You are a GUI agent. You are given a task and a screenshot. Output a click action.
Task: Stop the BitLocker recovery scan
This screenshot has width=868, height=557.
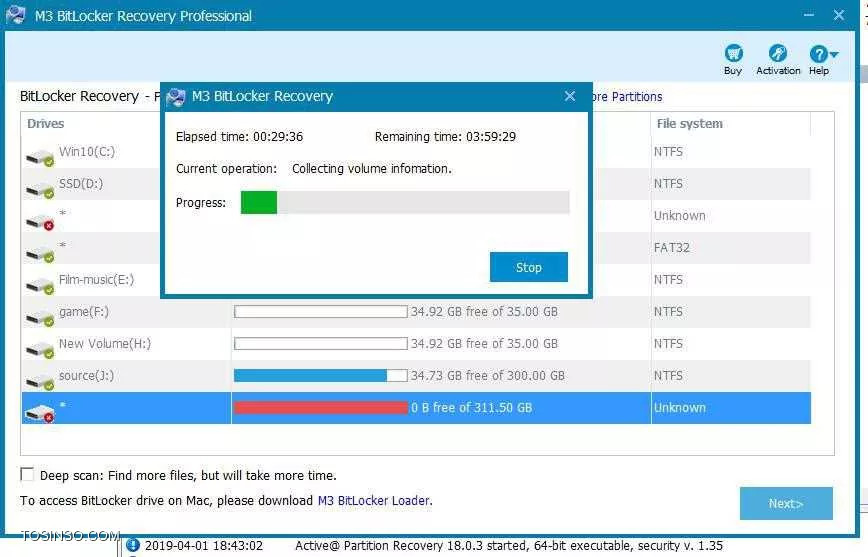tap(529, 267)
